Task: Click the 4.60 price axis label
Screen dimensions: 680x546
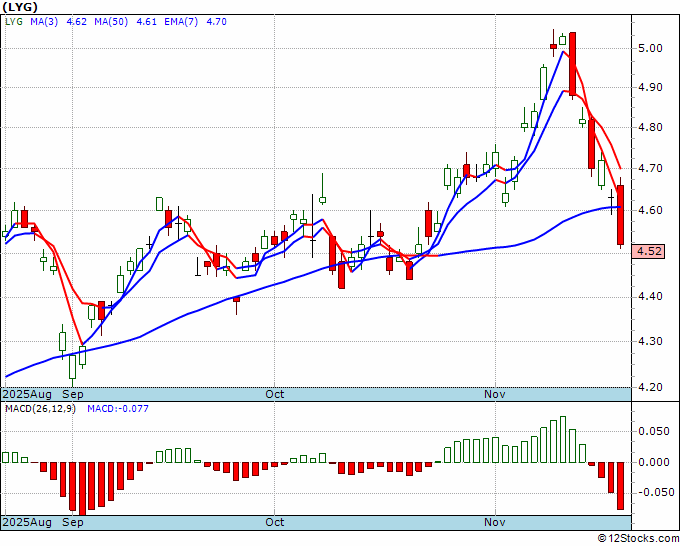Action: tap(650, 210)
